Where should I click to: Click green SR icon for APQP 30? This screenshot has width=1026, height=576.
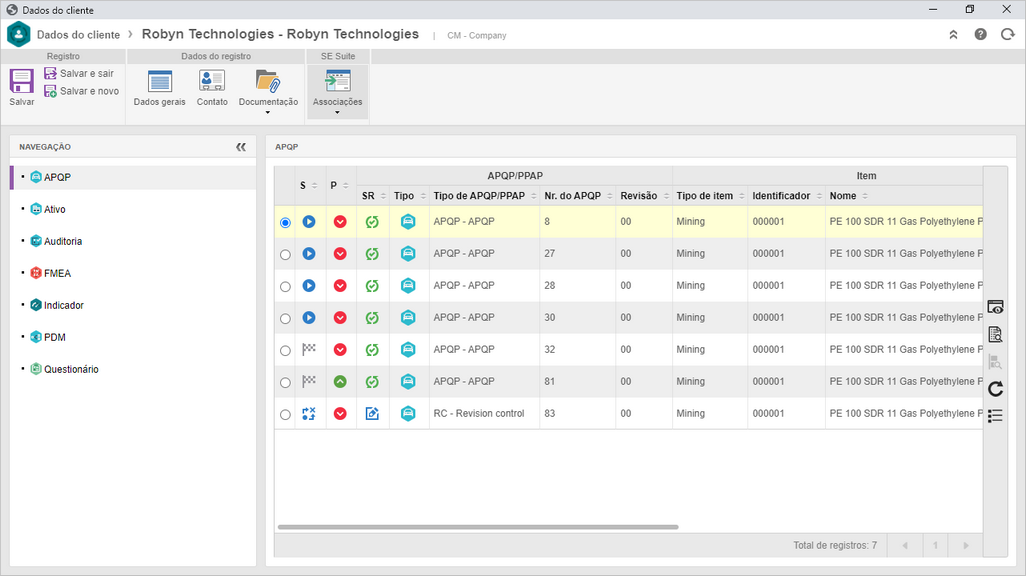tap(372, 318)
